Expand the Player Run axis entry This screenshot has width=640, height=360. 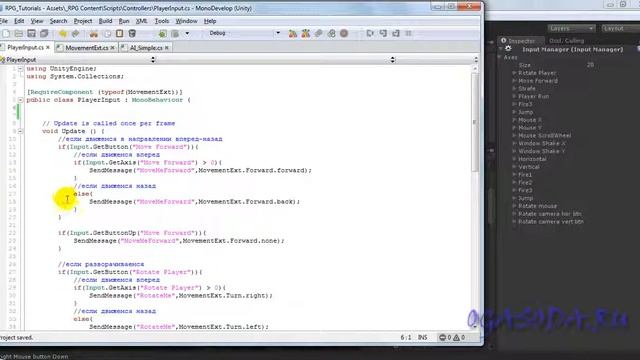pyautogui.click(x=515, y=96)
